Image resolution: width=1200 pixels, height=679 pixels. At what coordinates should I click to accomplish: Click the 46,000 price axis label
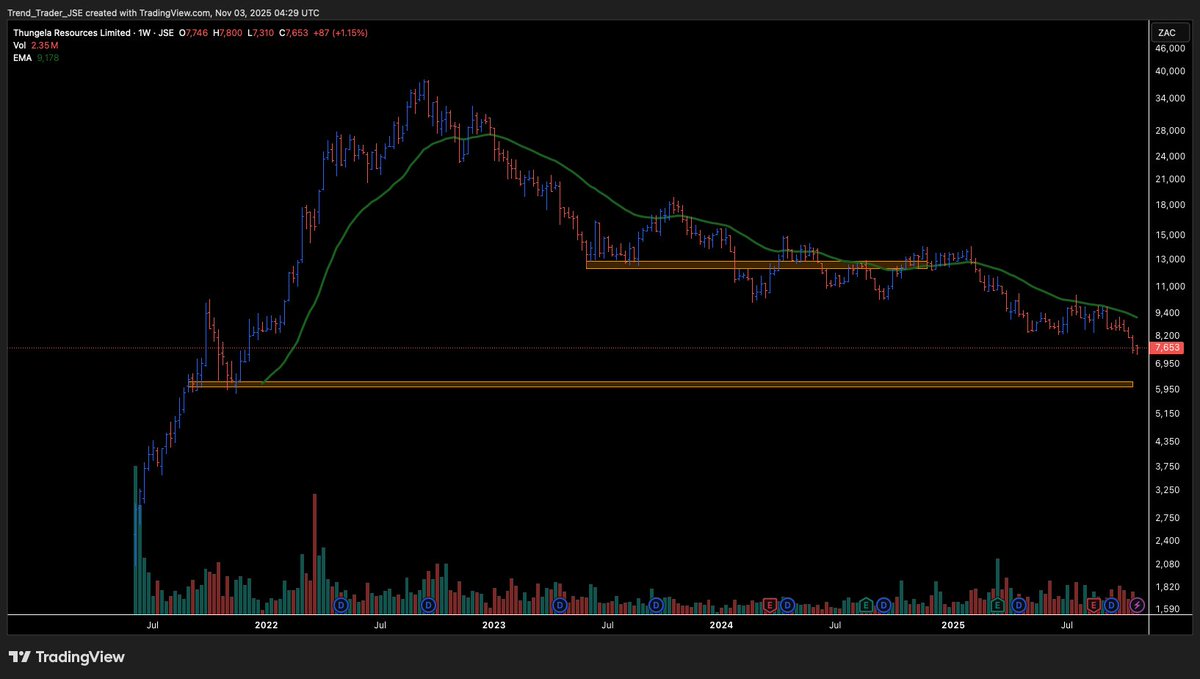(x=1170, y=48)
